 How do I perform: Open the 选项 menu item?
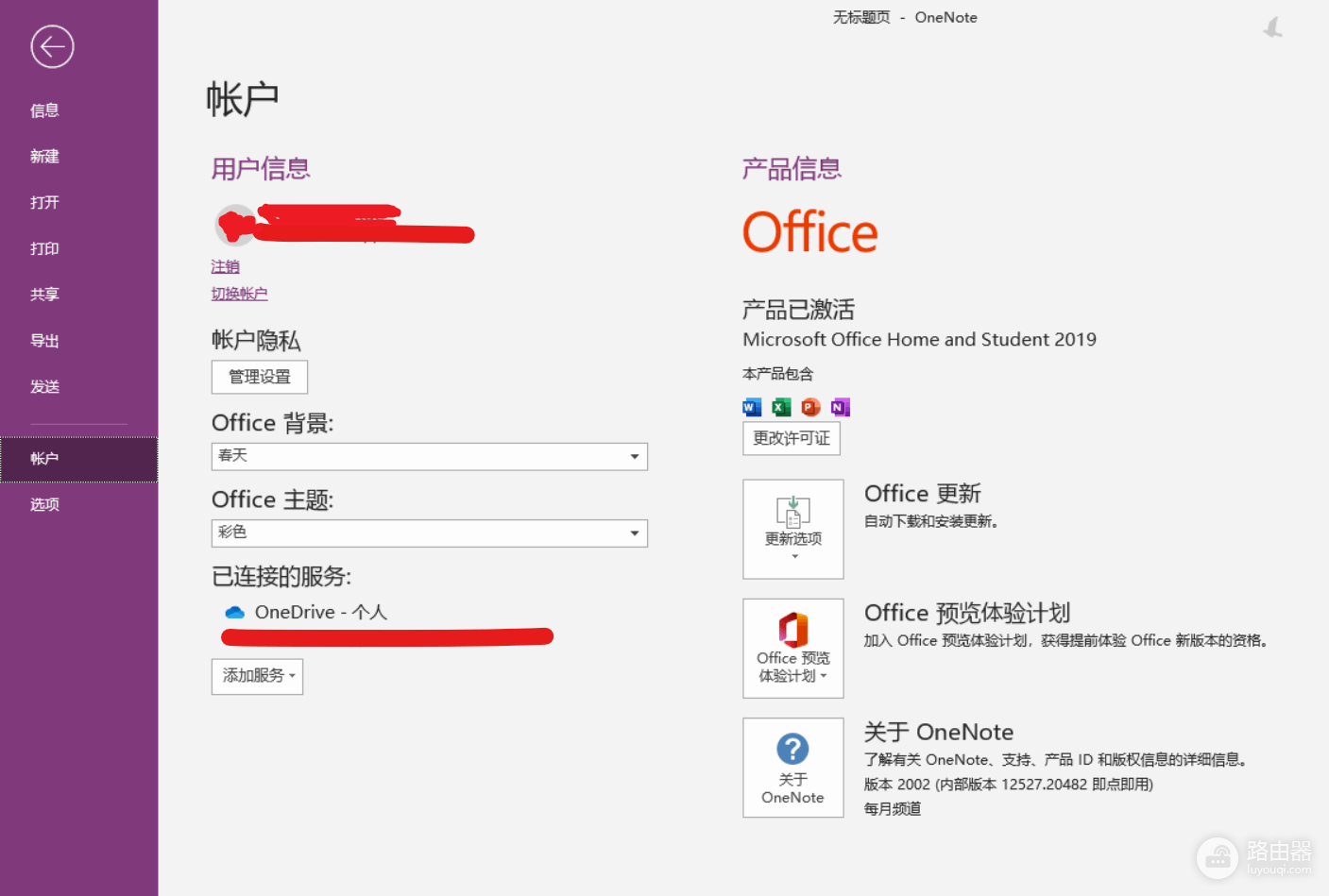(44, 504)
